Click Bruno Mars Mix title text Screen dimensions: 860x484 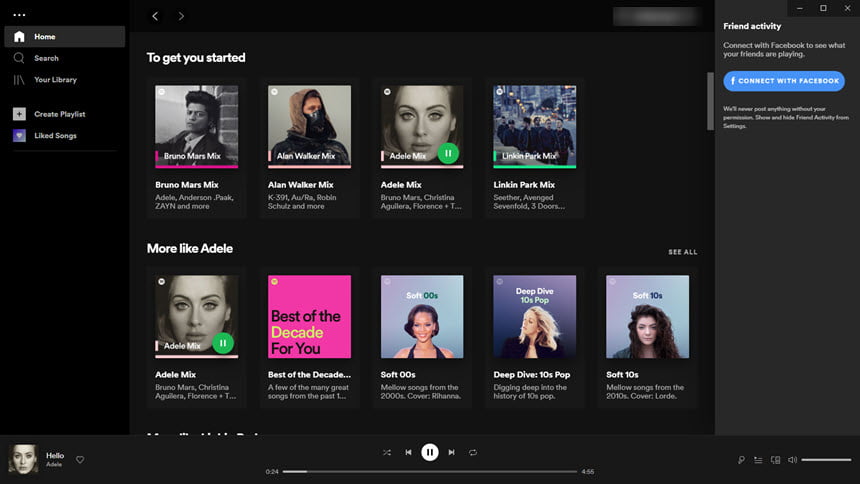(x=186, y=185)
